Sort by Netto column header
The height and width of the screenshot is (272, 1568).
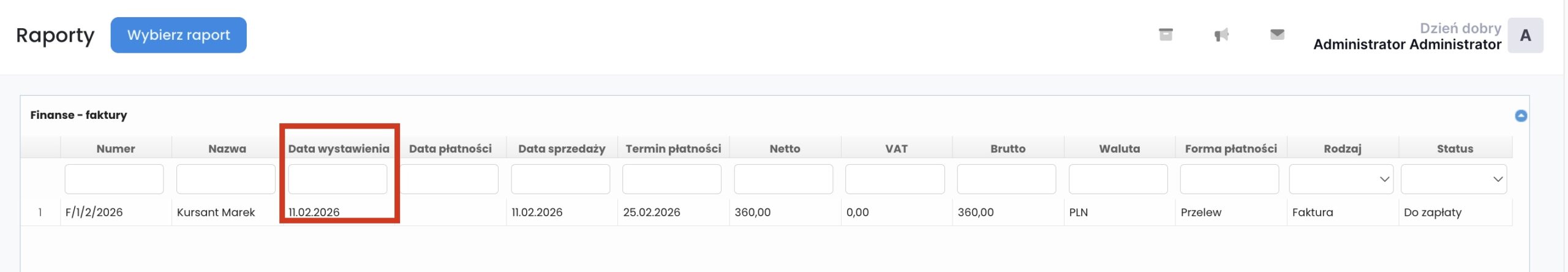click(x=785, y=149)
